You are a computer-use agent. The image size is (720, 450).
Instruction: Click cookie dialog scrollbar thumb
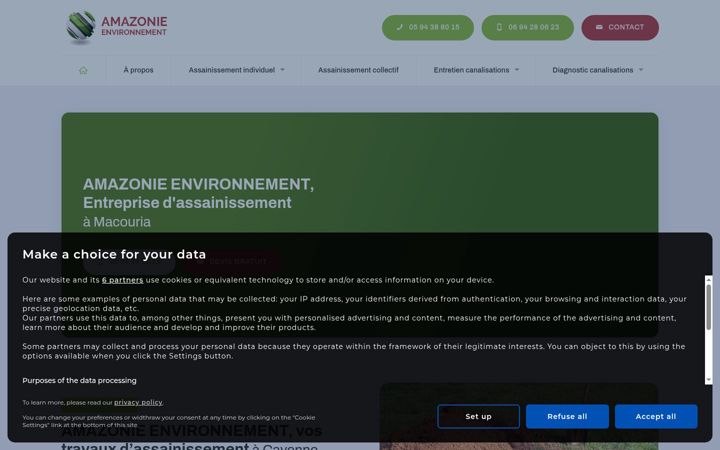click(709, 307)
